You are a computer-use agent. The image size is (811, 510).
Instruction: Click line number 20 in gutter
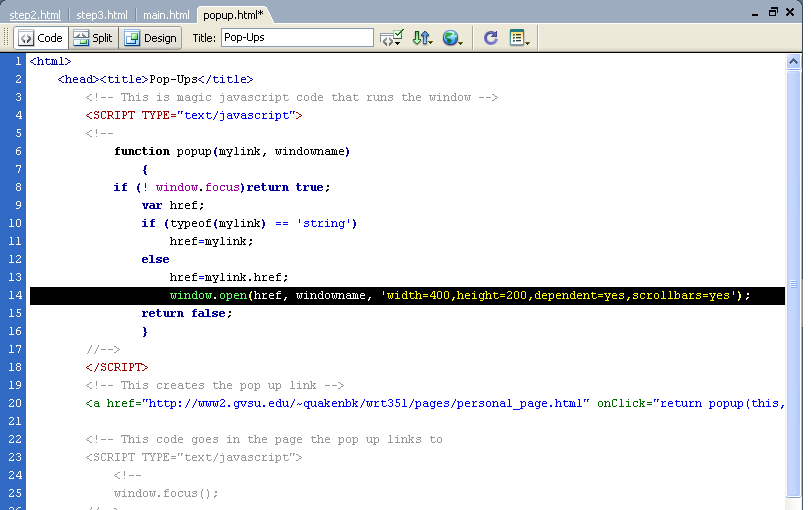click(x=15, y=403)
